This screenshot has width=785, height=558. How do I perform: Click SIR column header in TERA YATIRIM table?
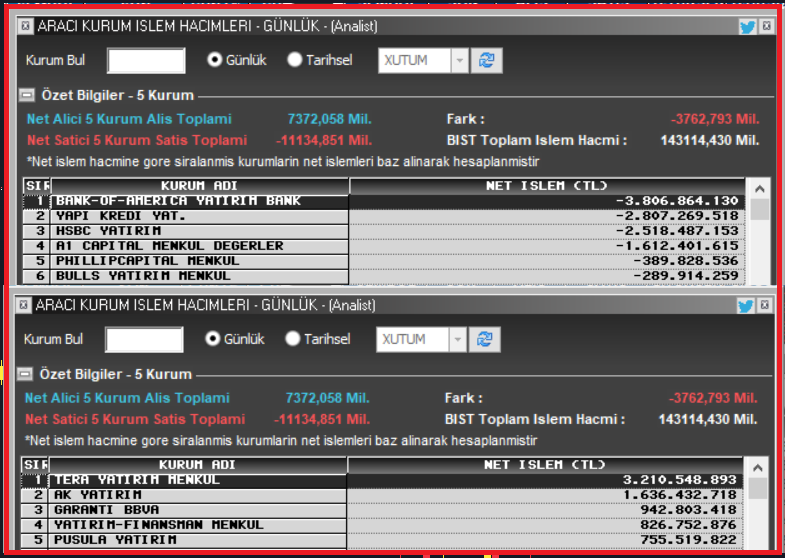pyautogui.click(x=35, y=464)
